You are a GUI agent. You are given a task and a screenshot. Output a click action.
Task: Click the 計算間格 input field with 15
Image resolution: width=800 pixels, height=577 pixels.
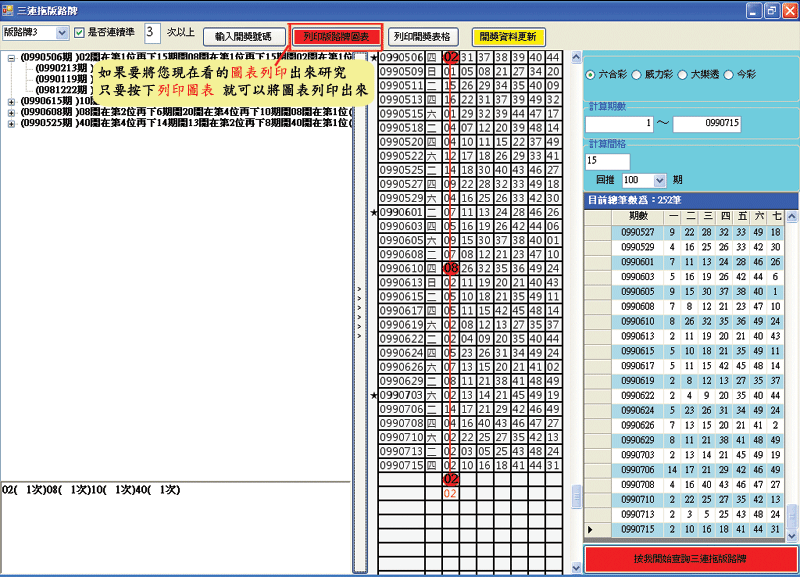pyautogui.click(x=608, y=161)
